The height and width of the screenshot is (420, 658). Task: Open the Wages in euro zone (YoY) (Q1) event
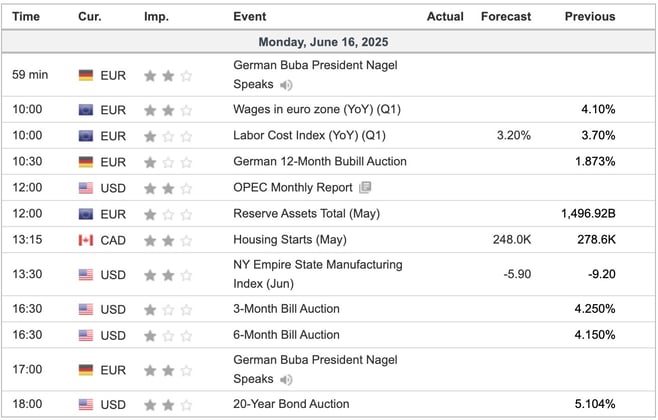coord(317,110)
